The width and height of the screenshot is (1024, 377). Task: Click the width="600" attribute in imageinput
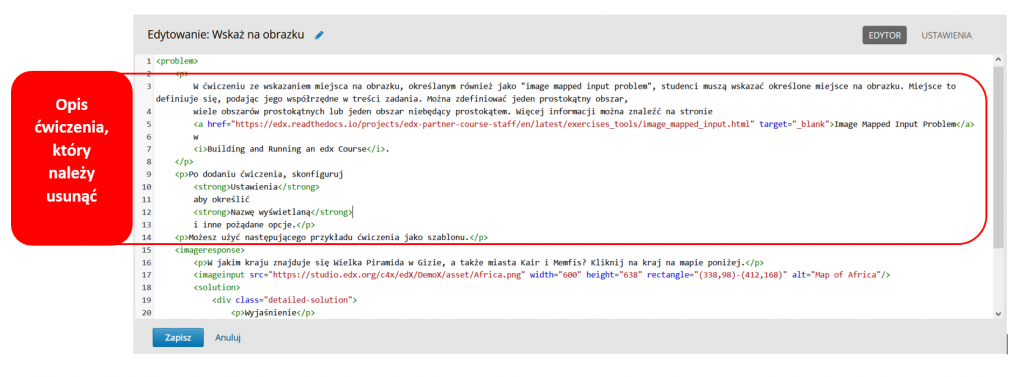click(x=556, y=274)
